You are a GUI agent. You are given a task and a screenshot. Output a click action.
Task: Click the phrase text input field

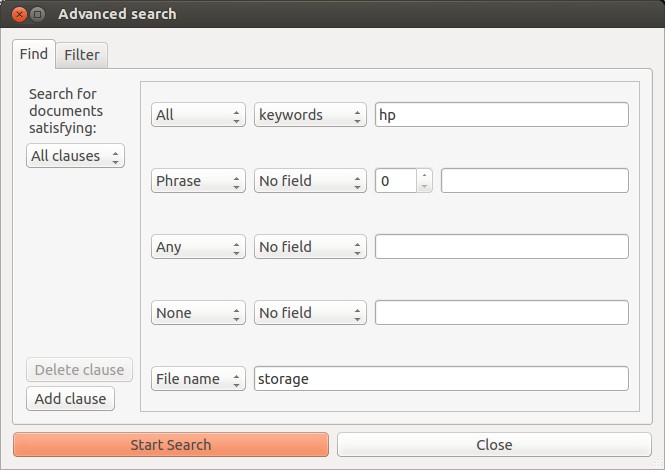534,181
